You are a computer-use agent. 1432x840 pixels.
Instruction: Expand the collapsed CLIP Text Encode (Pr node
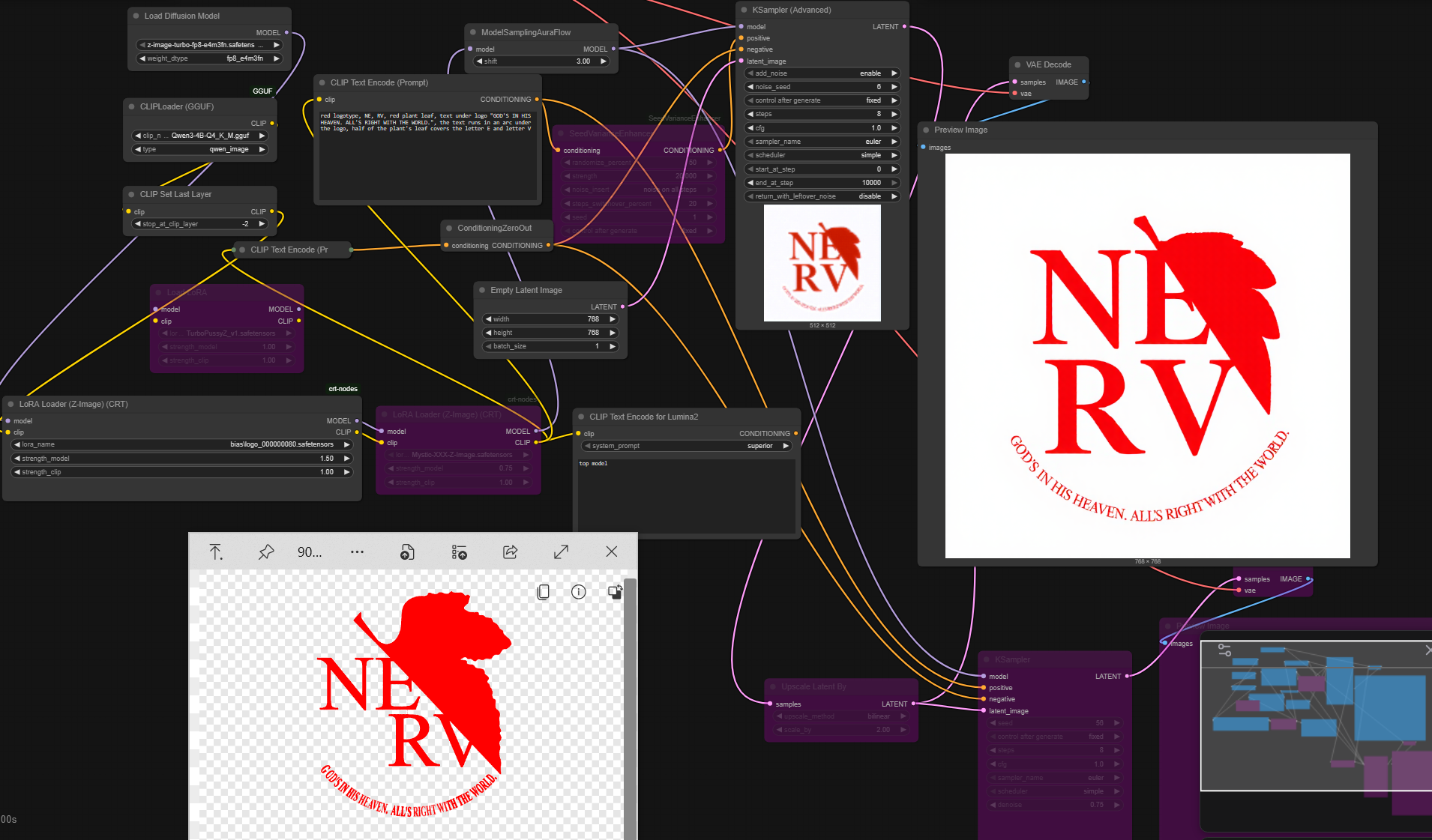coord(242,250)
